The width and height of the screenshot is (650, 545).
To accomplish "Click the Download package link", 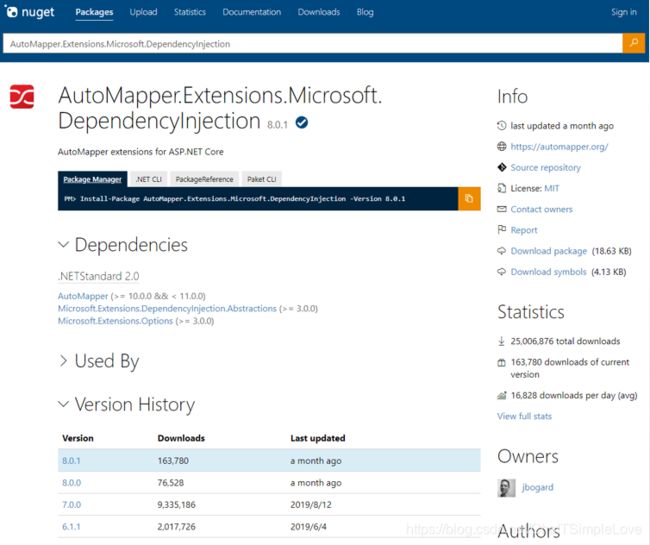I will coord(548,251).
